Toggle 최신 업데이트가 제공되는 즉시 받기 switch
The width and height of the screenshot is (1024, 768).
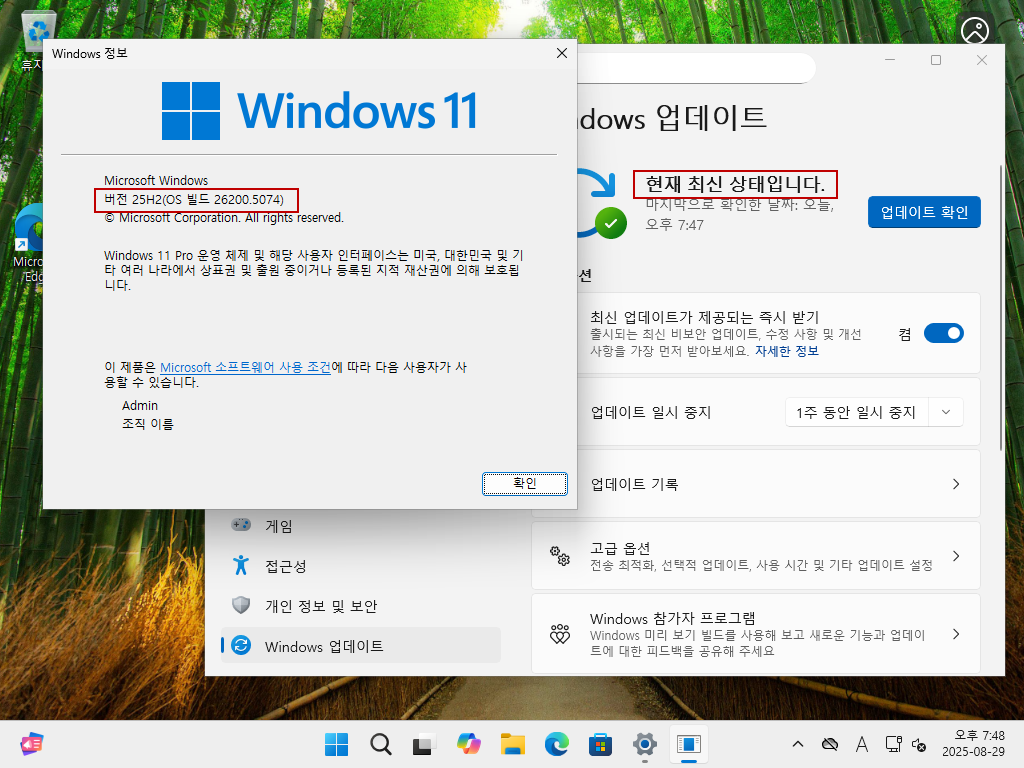(944, 334)
